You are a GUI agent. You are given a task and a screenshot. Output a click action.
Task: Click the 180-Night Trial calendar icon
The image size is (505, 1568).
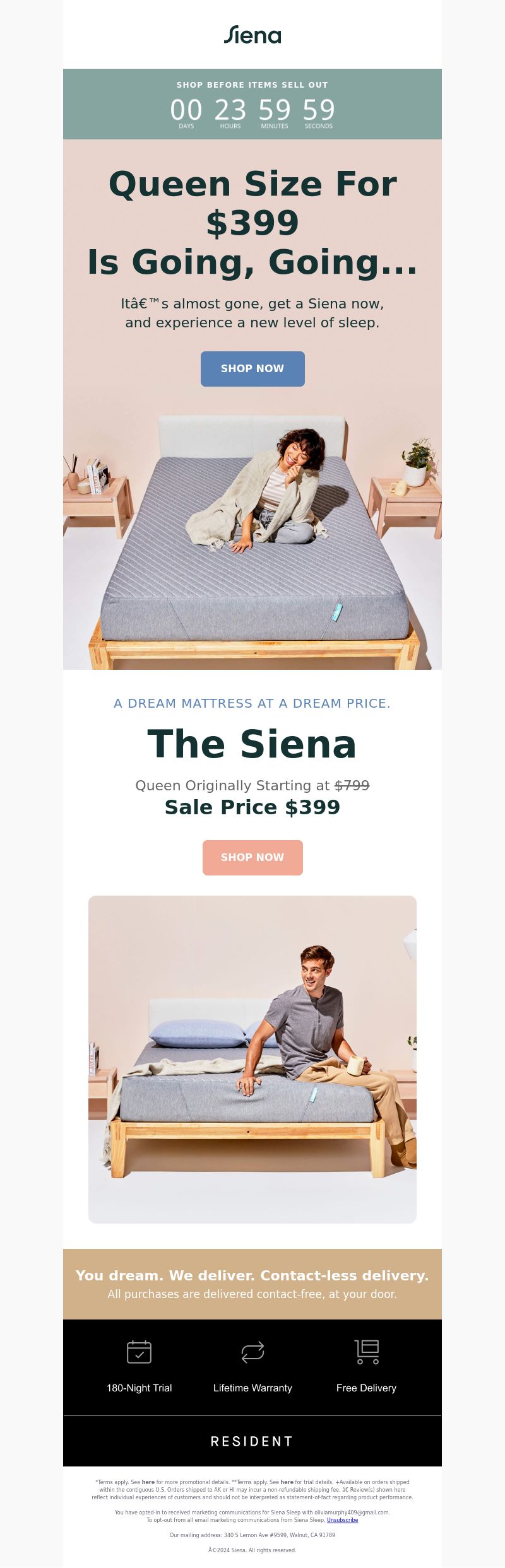click(x=139, y=1352)
